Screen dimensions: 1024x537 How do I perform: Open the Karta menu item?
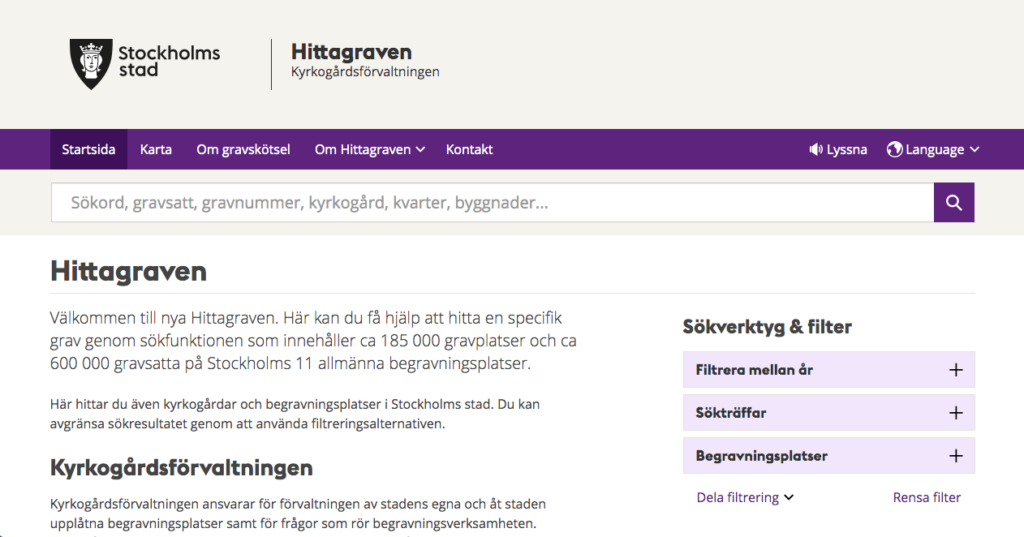tap(155, 150)
